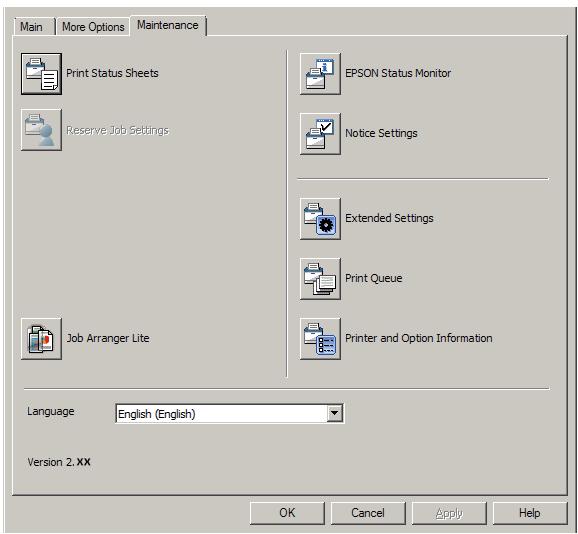Open the Help button
578x534 pixels.
click(530, 513)
